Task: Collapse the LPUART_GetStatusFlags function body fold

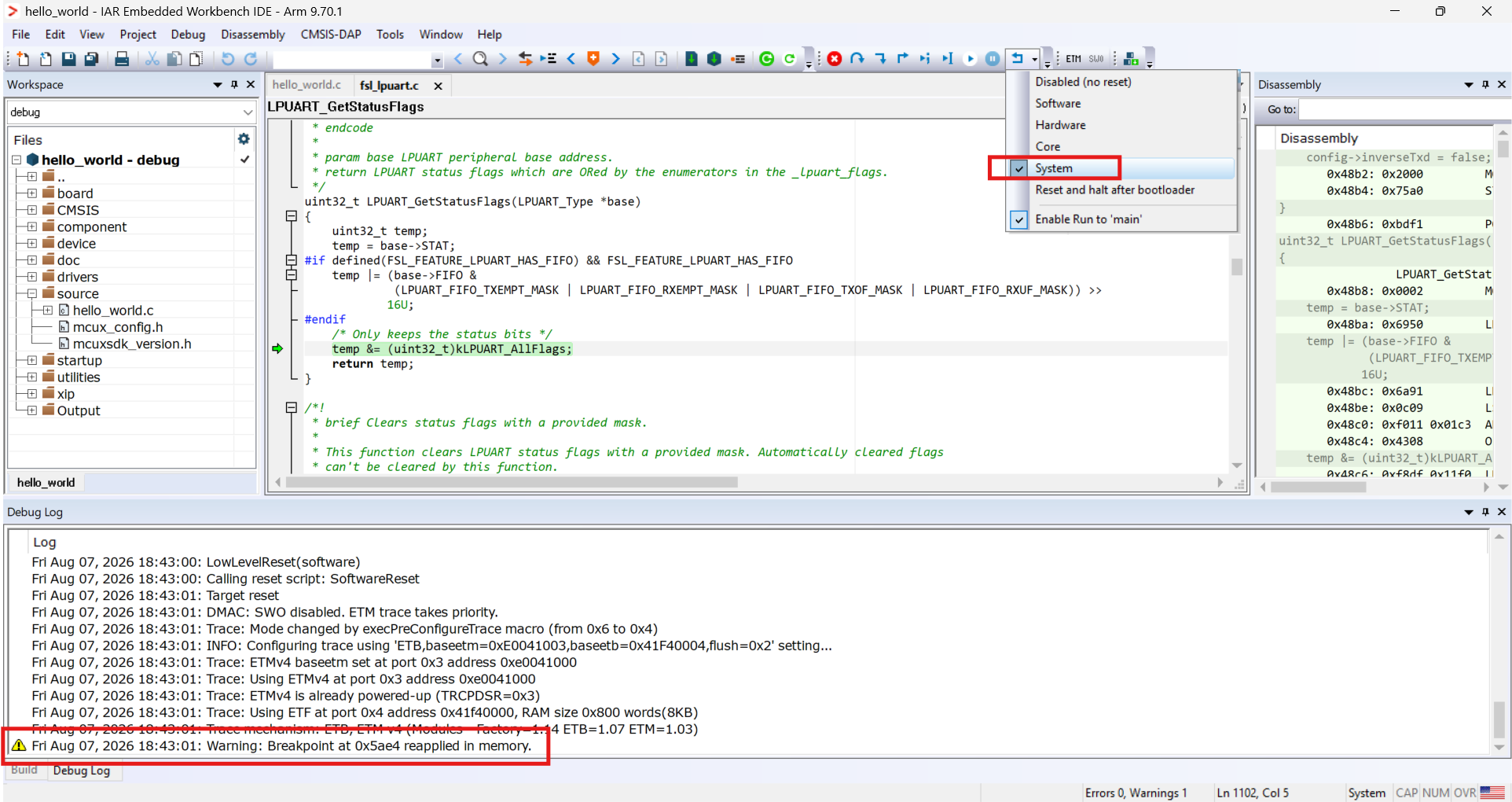Action: [291, 216]
